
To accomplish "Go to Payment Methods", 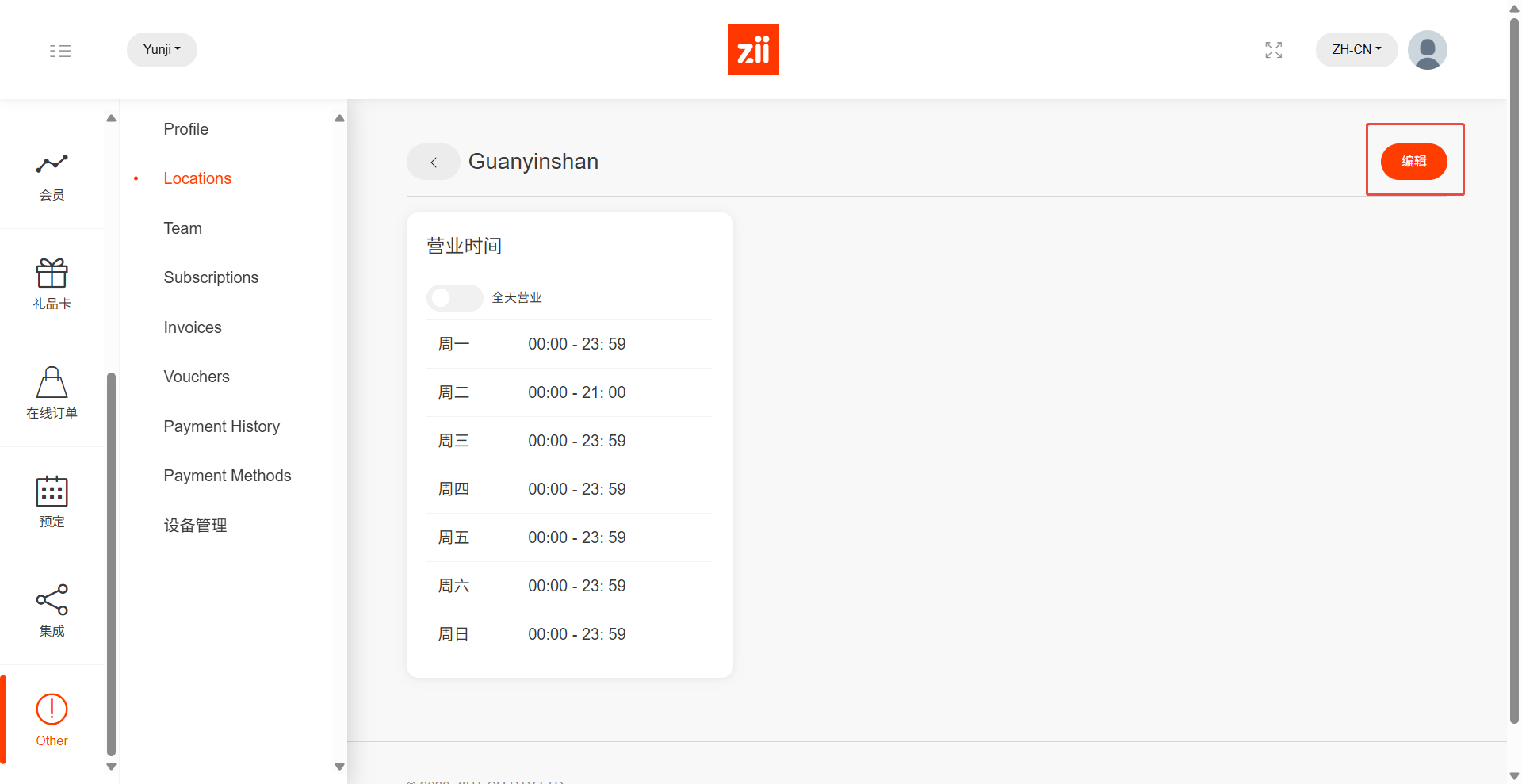I will tap(228, 476).
